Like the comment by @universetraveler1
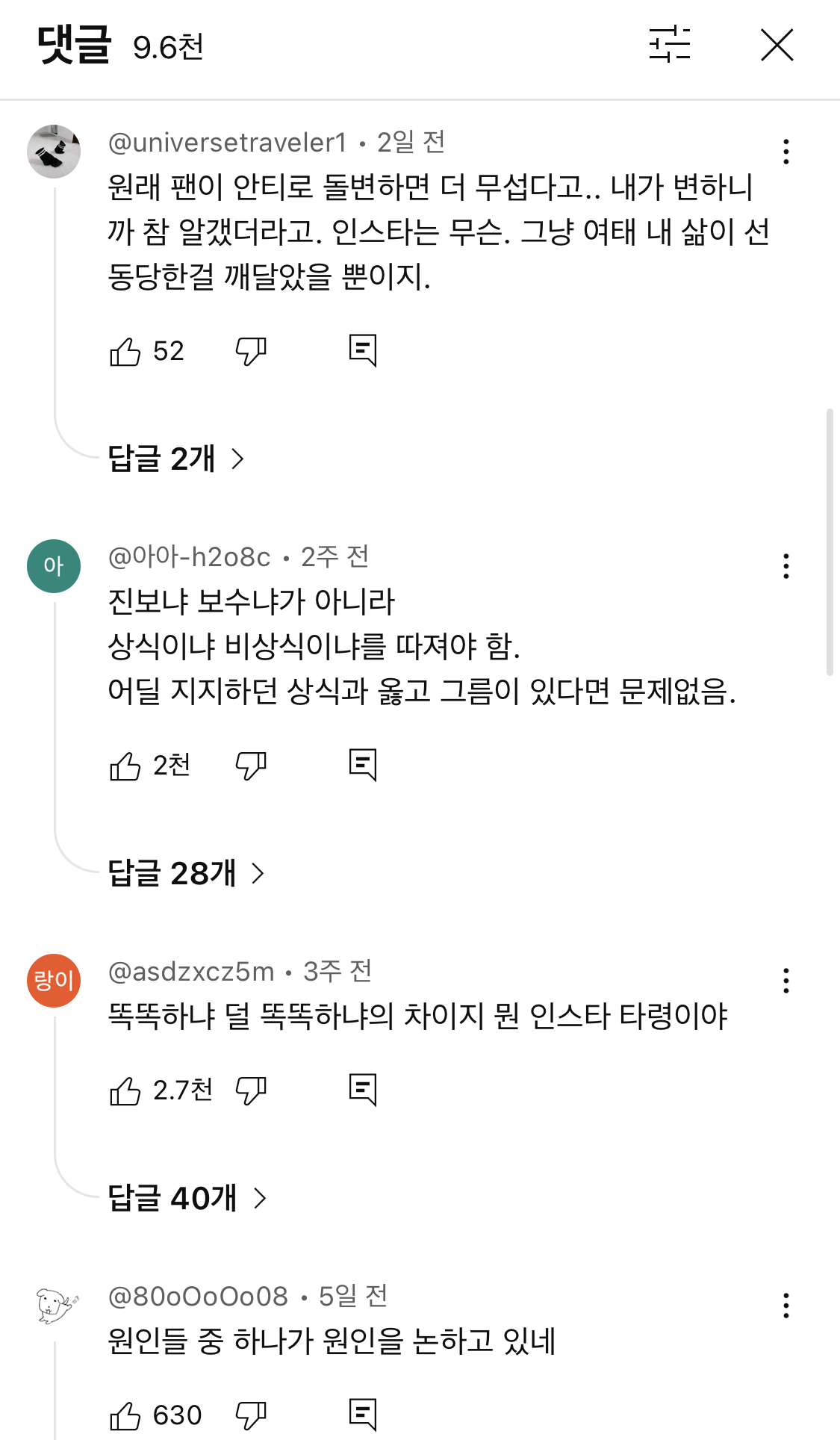The image size is (840, 1440). pyautogui.click(x=125, y=351)
